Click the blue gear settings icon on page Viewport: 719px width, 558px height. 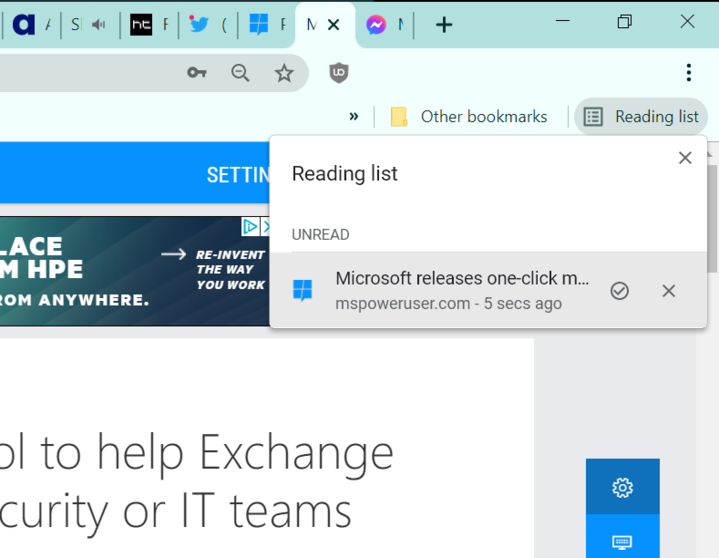622,487
